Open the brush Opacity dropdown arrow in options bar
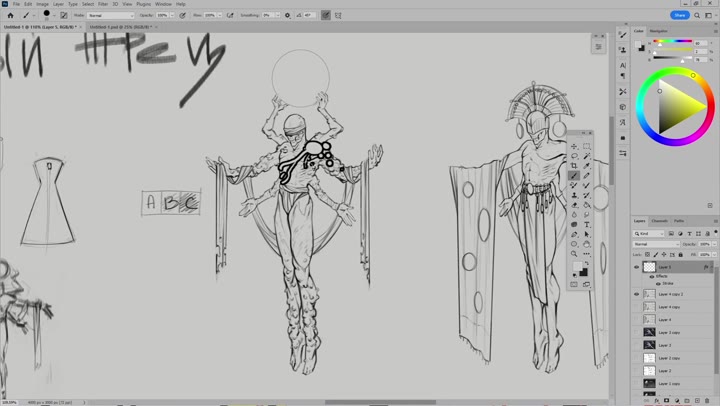Image resolution: width=720 pixels, height=406 pixels. coord(172,15)
